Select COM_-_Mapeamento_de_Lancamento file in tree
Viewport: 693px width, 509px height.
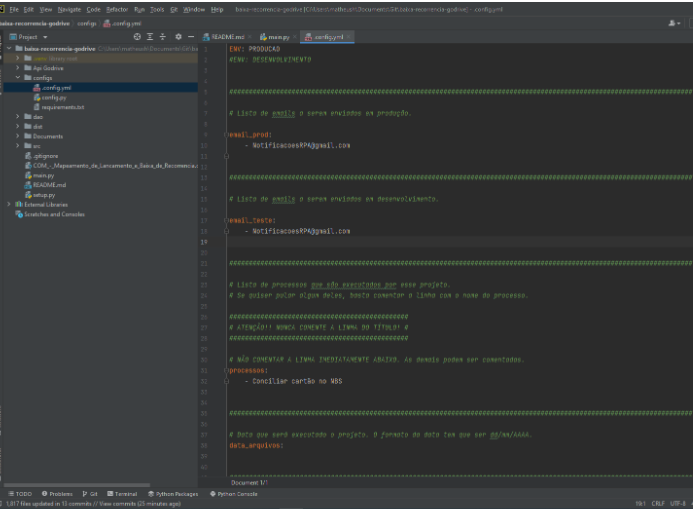[x=111, y=166]
